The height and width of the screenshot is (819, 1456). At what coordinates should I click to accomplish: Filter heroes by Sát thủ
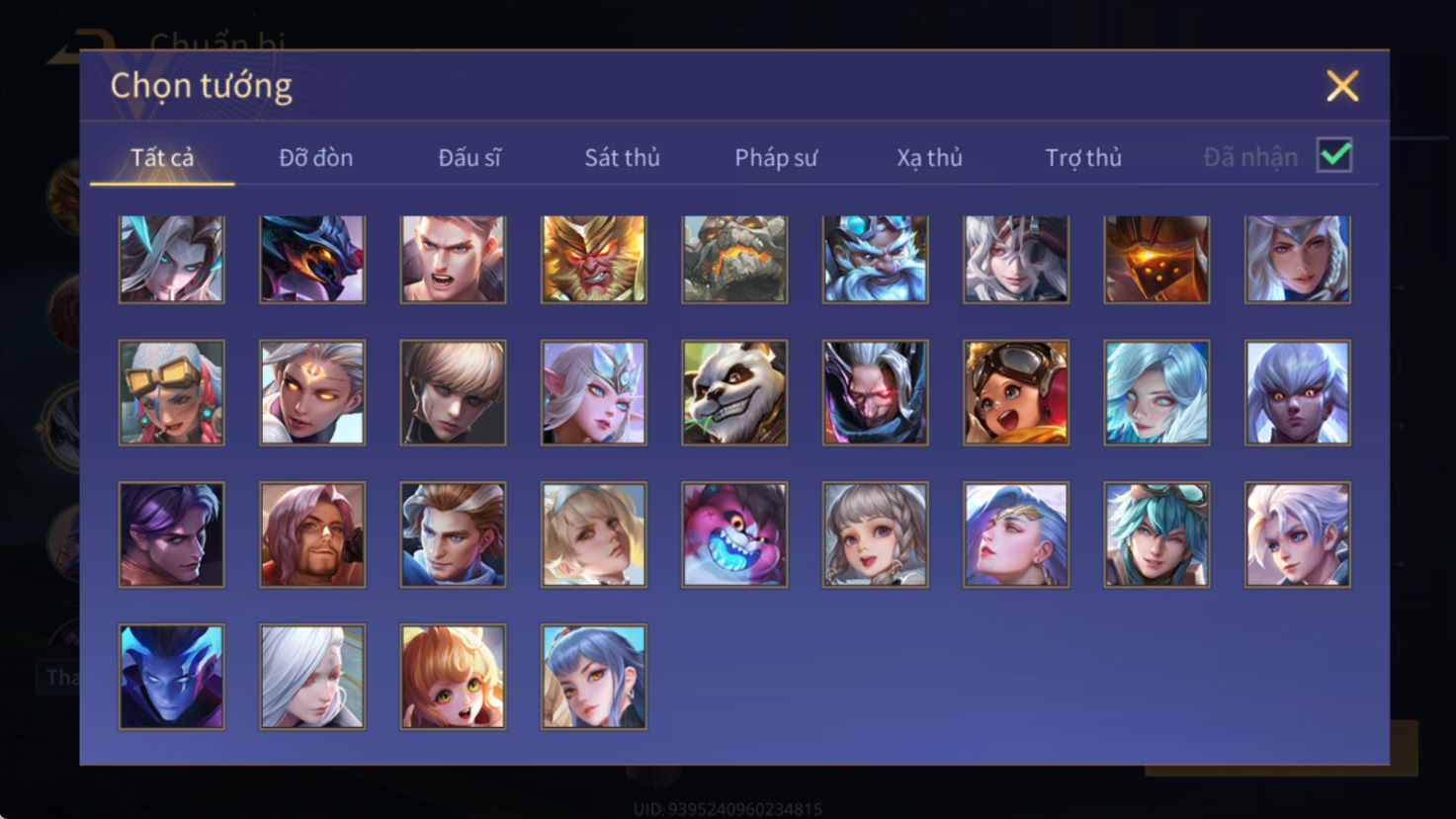(x=622, y=157)
